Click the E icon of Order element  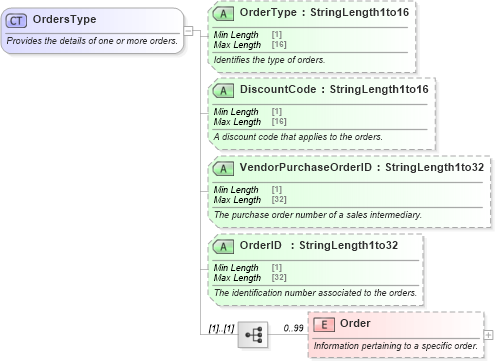coord(324,325)
